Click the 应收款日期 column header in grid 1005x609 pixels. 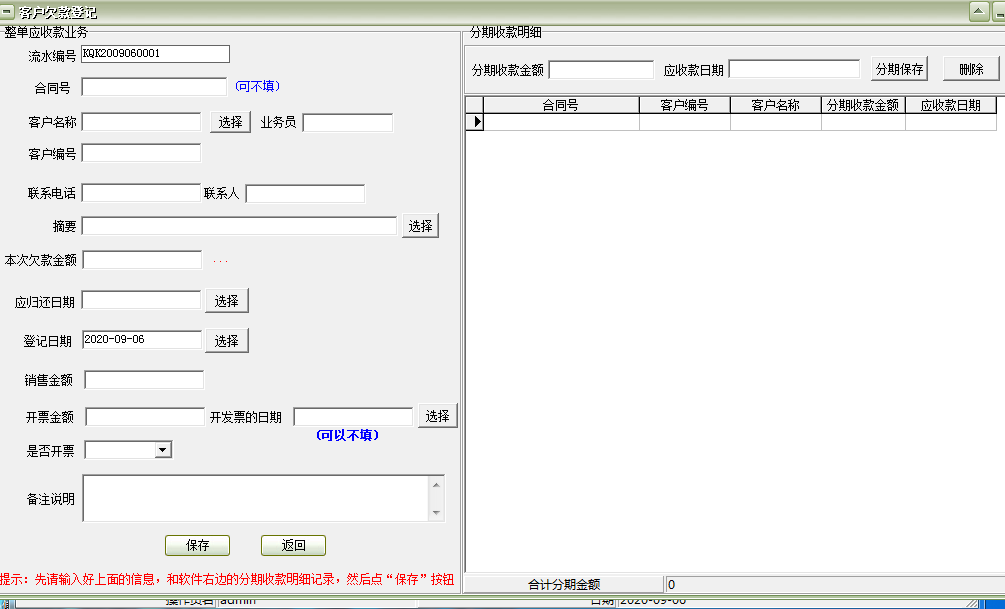click(951, 105)
